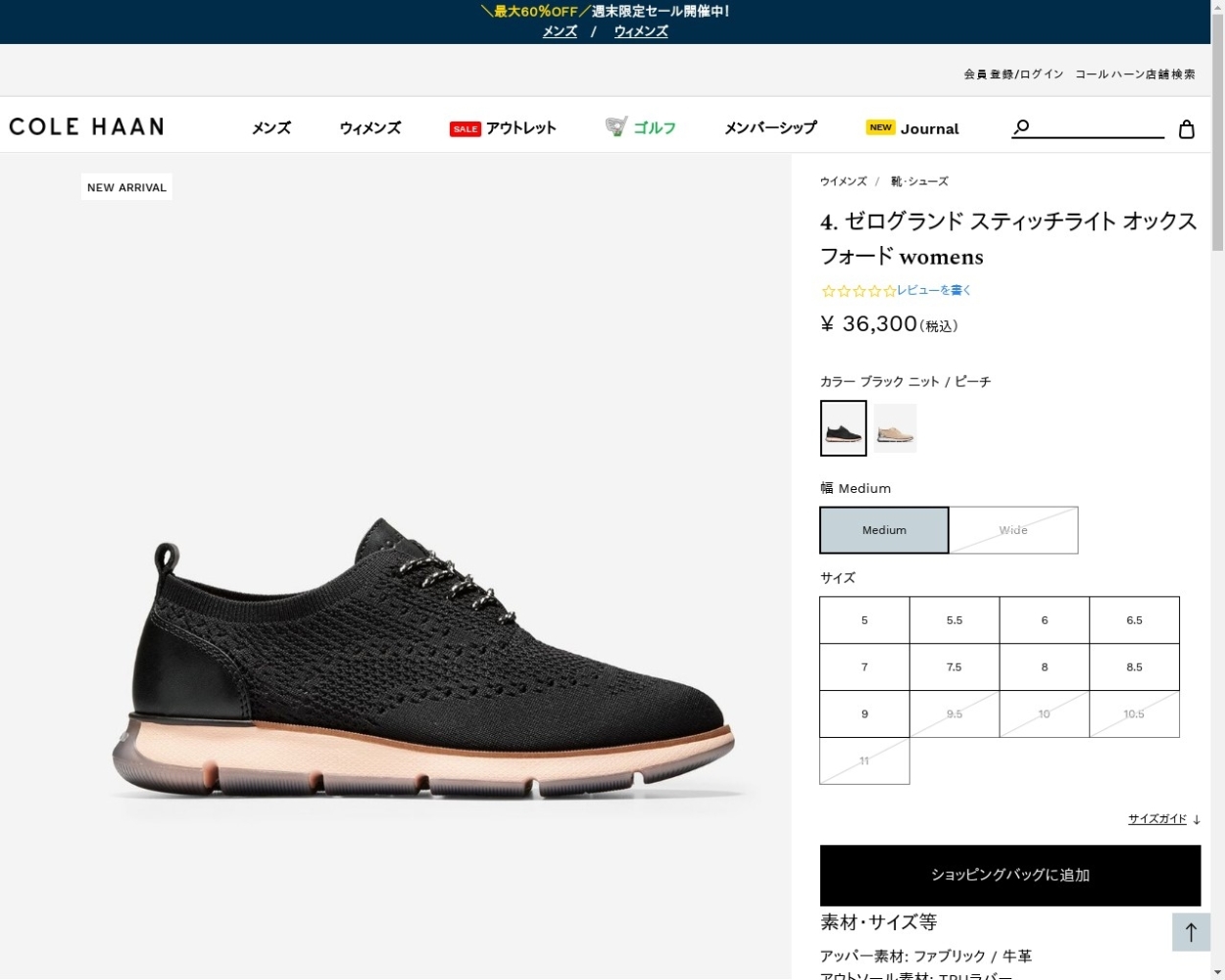The height and width of the screenshot is (980, 1225).
Task: Select Medium width option
Action: click(x=884, y=530)
